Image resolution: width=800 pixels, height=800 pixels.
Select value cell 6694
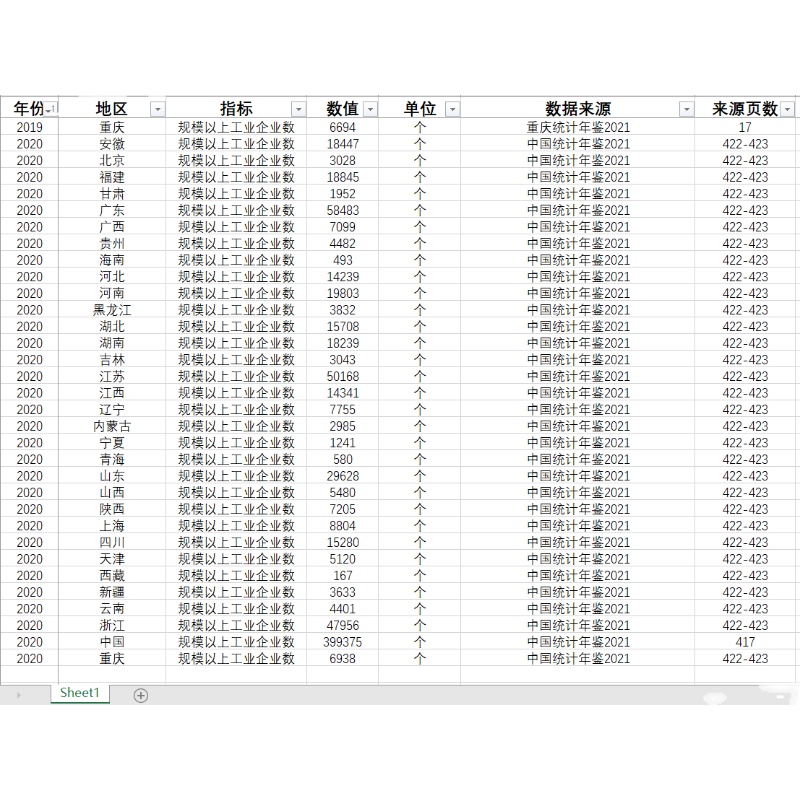coord(342,127)
